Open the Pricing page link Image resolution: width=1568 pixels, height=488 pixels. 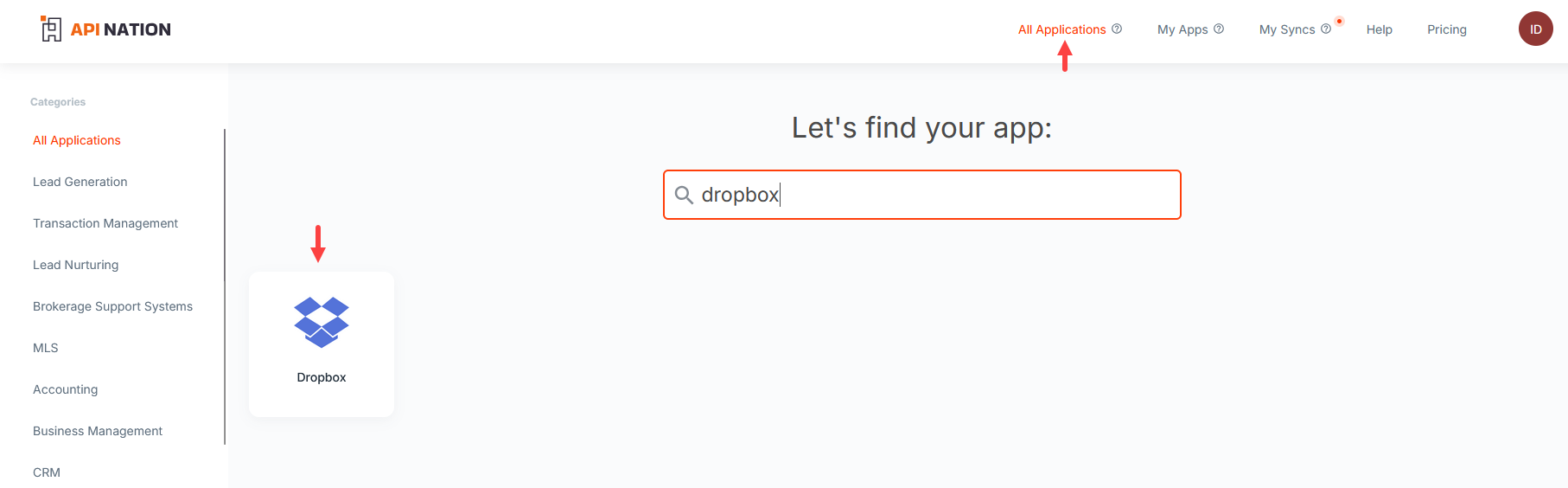pyautogui.click(x=1446, y=29)
